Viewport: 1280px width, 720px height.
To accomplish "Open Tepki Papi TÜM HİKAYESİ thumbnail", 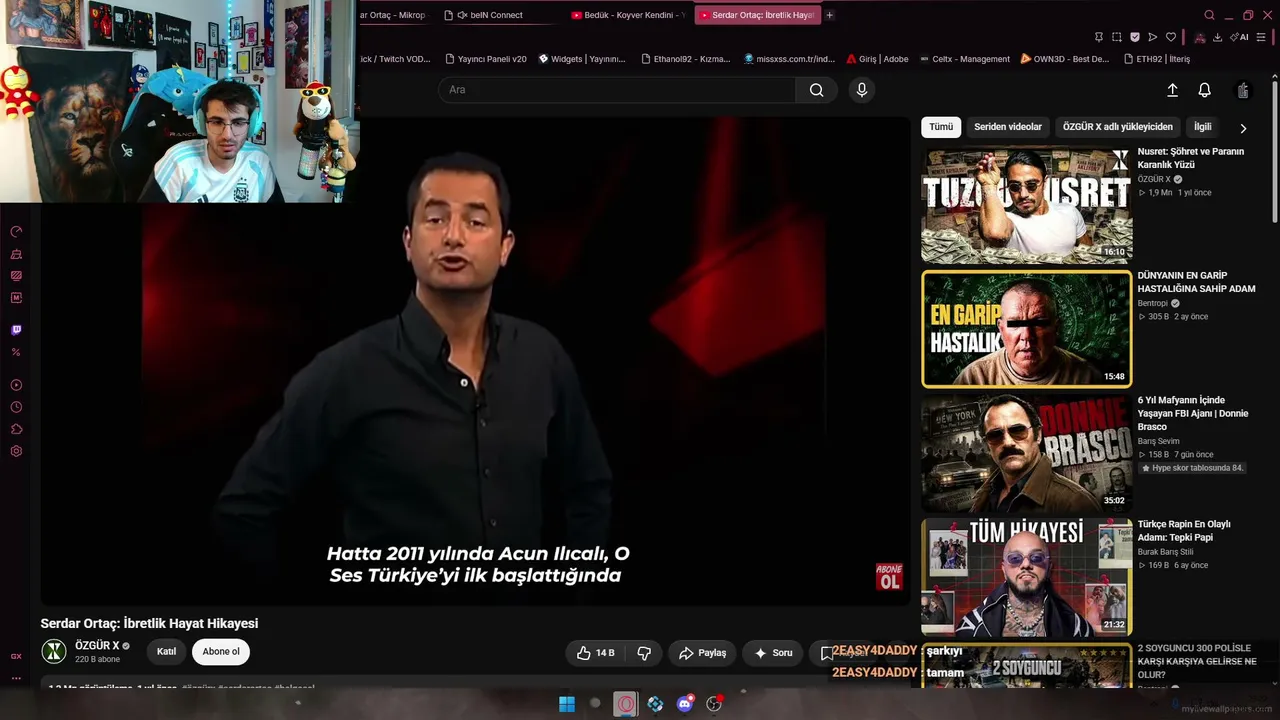I will tap(1027, 577).
